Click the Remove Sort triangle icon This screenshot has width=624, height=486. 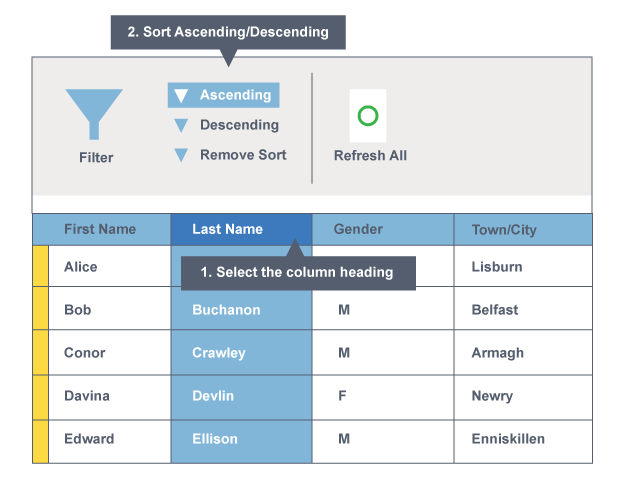pyautogui.click(x=181, y=156)
